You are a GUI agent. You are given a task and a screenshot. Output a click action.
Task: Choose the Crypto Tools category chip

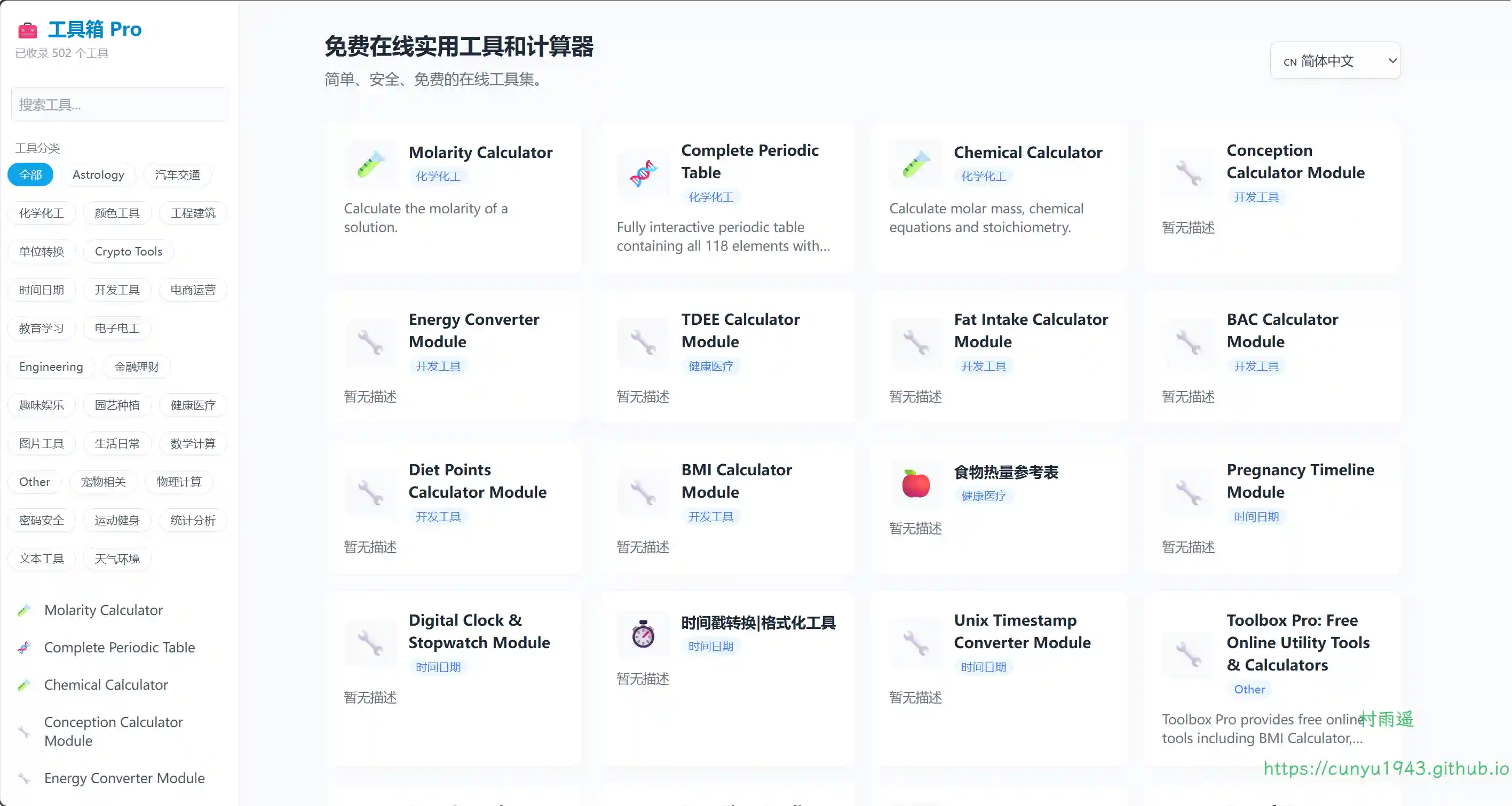click(x=128, y=252)
